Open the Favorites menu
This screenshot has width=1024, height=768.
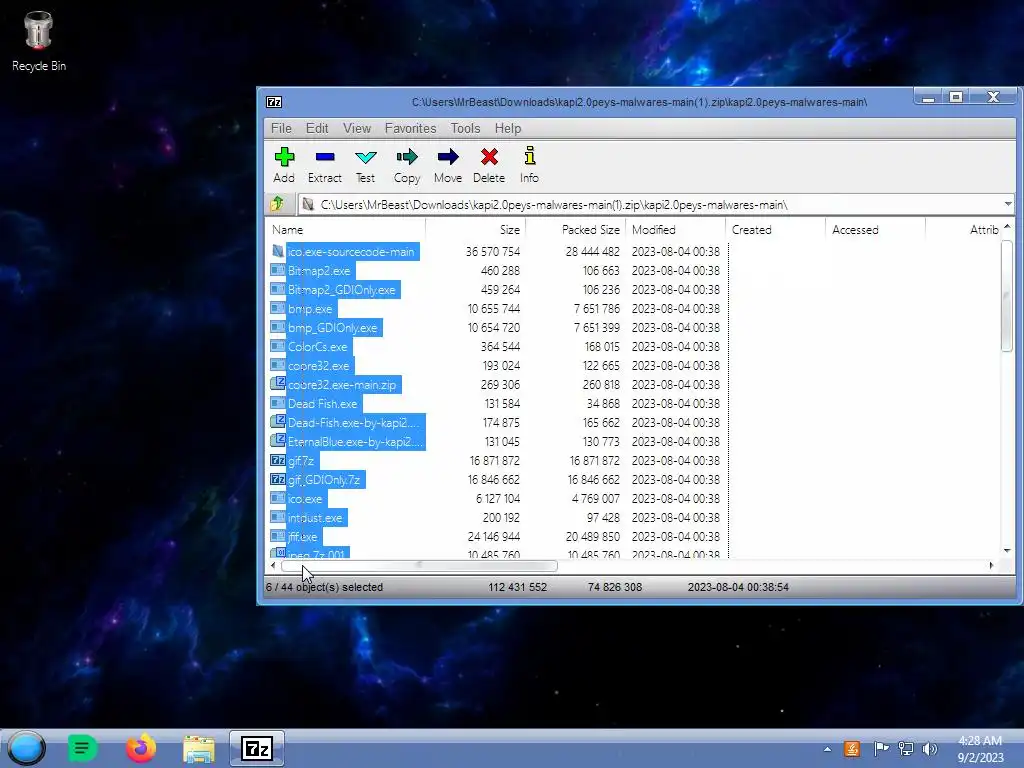410,128
